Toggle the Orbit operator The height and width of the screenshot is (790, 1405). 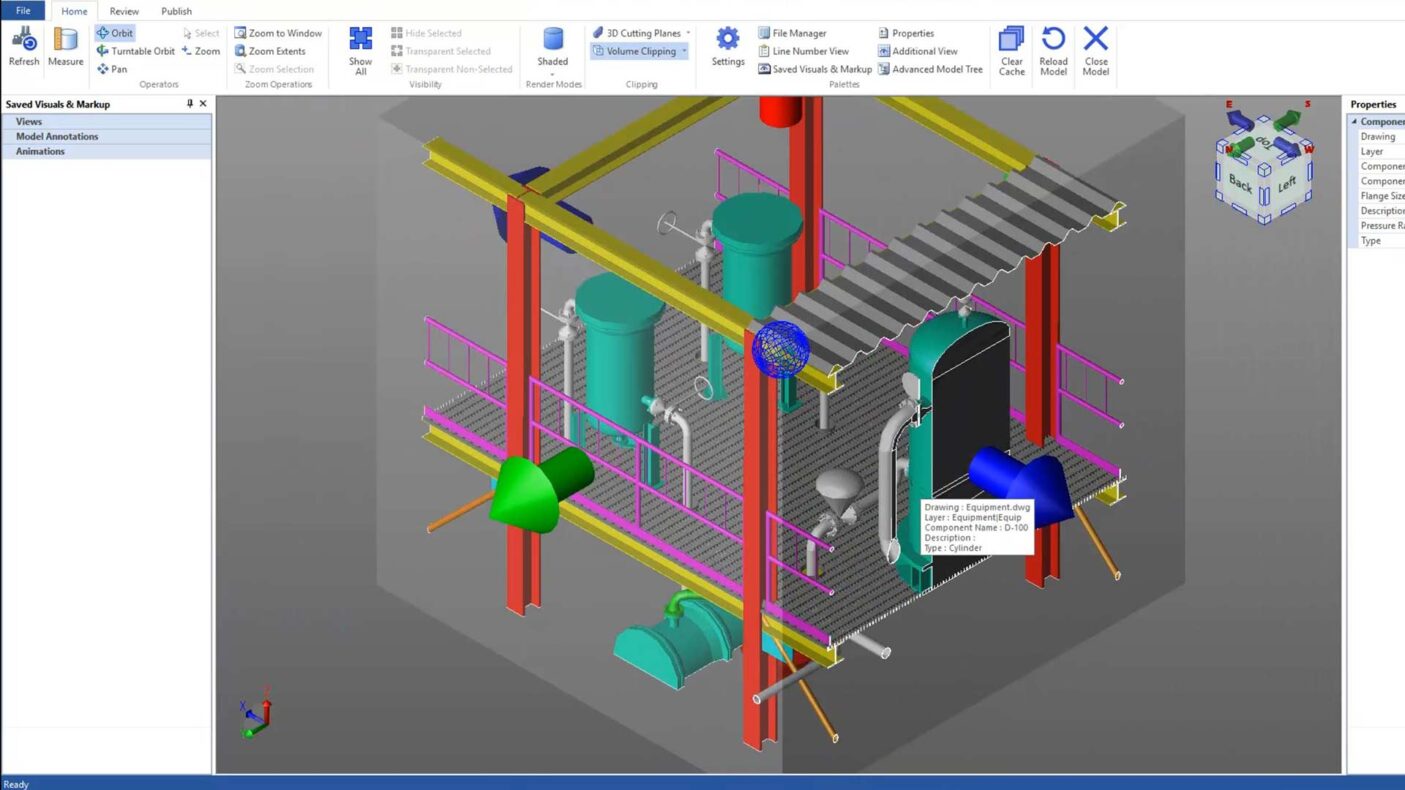click(x=115, y=33)
